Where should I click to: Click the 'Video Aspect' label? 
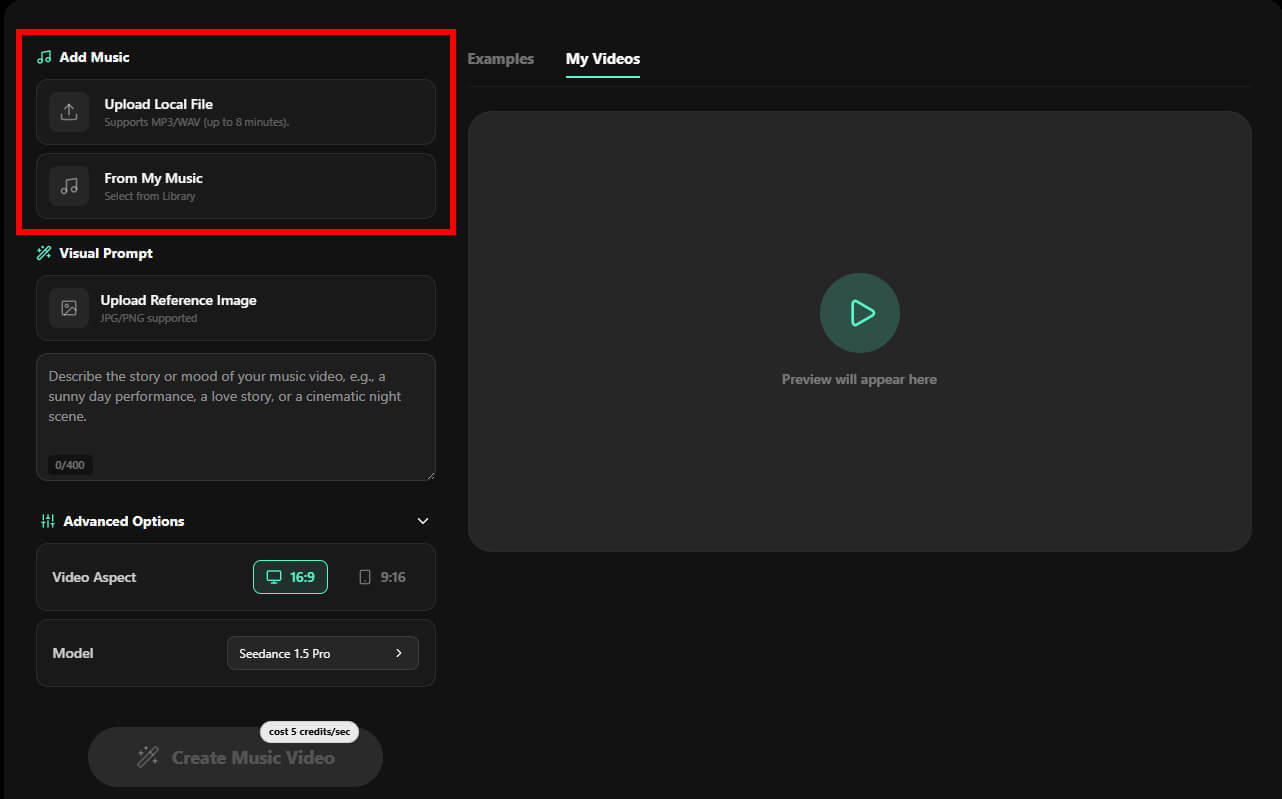[x=94, y=577]
